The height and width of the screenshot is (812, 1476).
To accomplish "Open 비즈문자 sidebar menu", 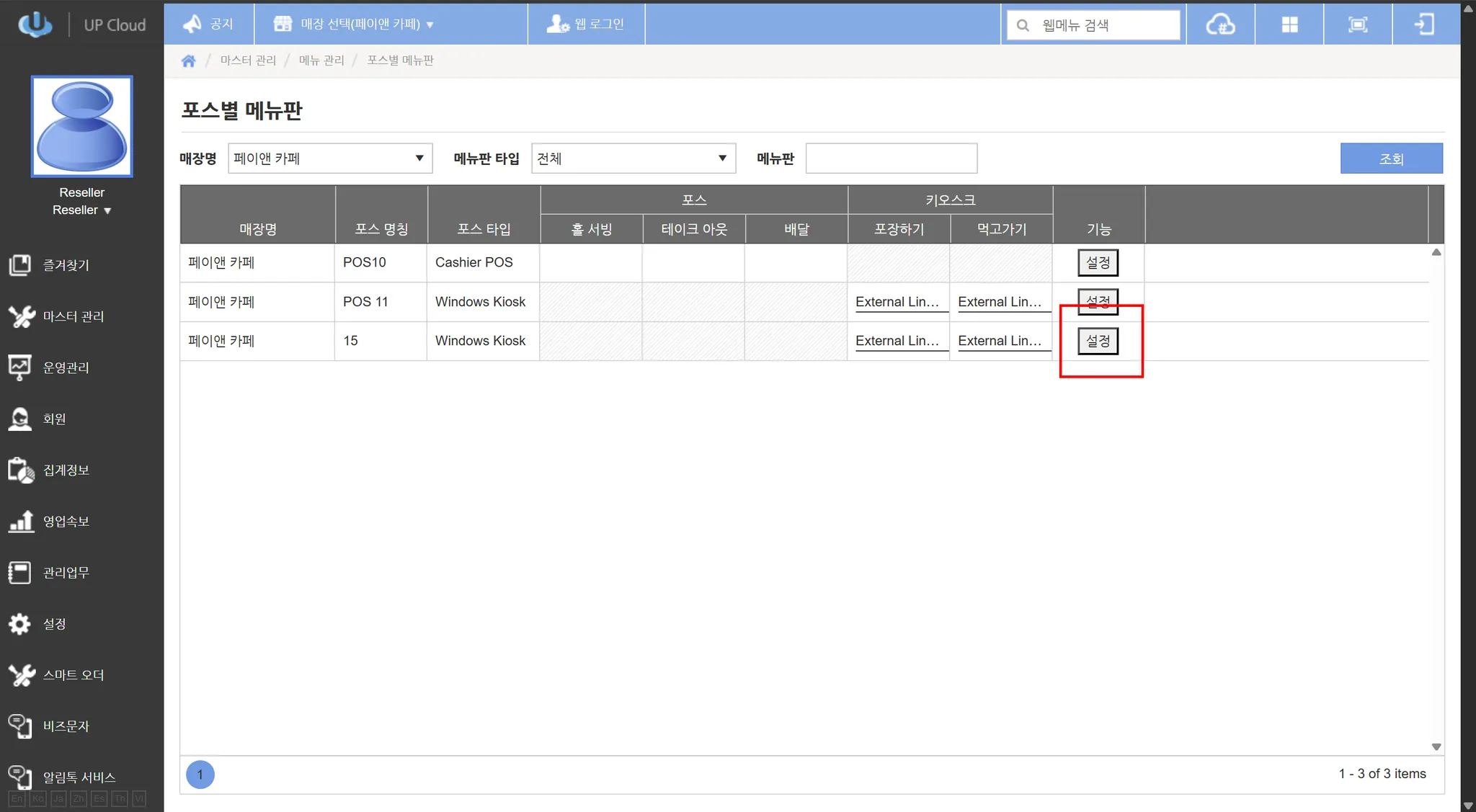I will pyautogui.click(x=66, y=726).
